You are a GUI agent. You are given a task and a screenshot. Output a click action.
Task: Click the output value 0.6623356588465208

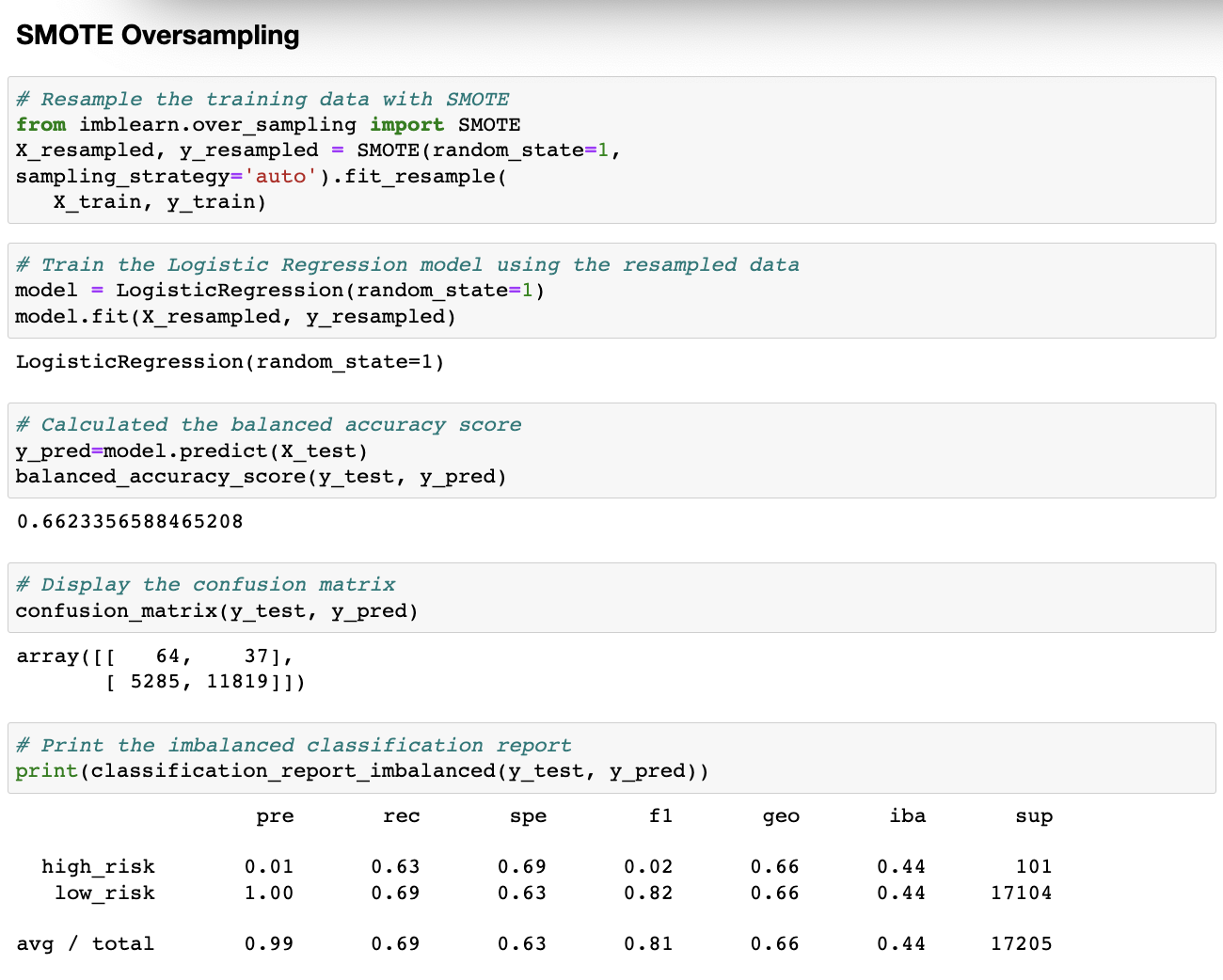[130, 521]
